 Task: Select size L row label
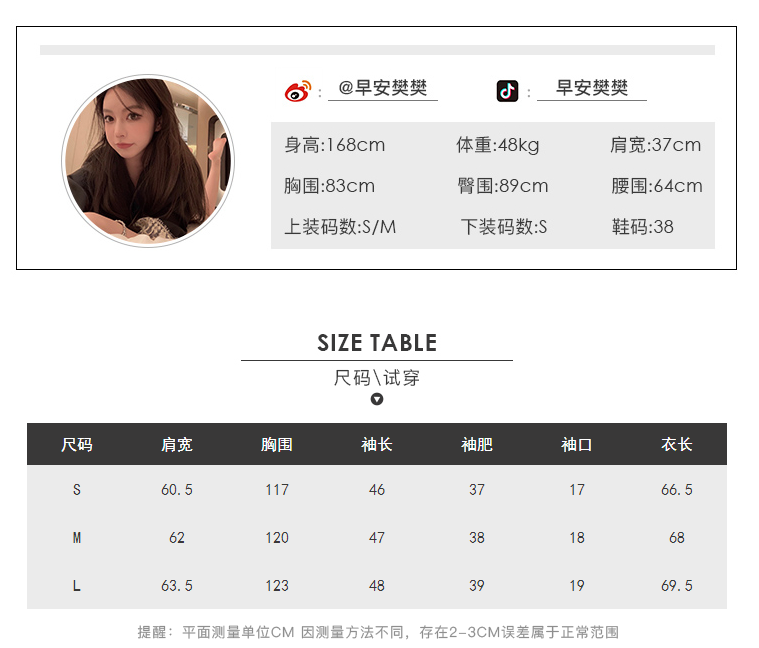click(77, 586)
